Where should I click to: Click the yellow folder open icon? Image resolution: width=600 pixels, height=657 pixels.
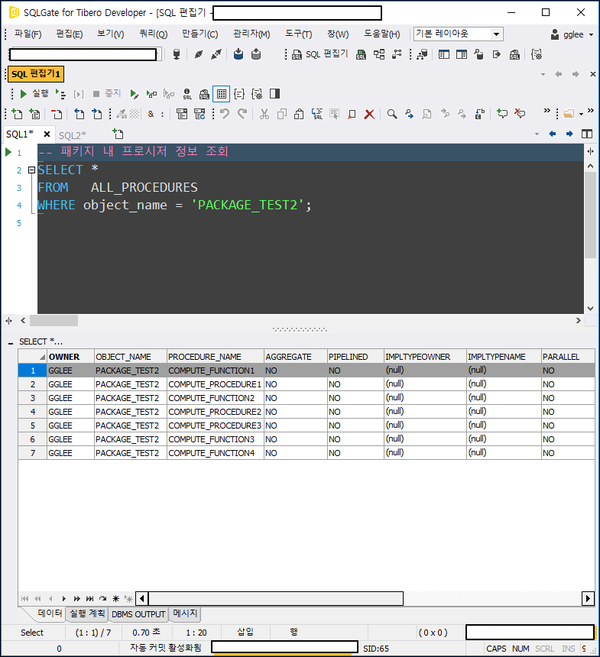[569, 114]
